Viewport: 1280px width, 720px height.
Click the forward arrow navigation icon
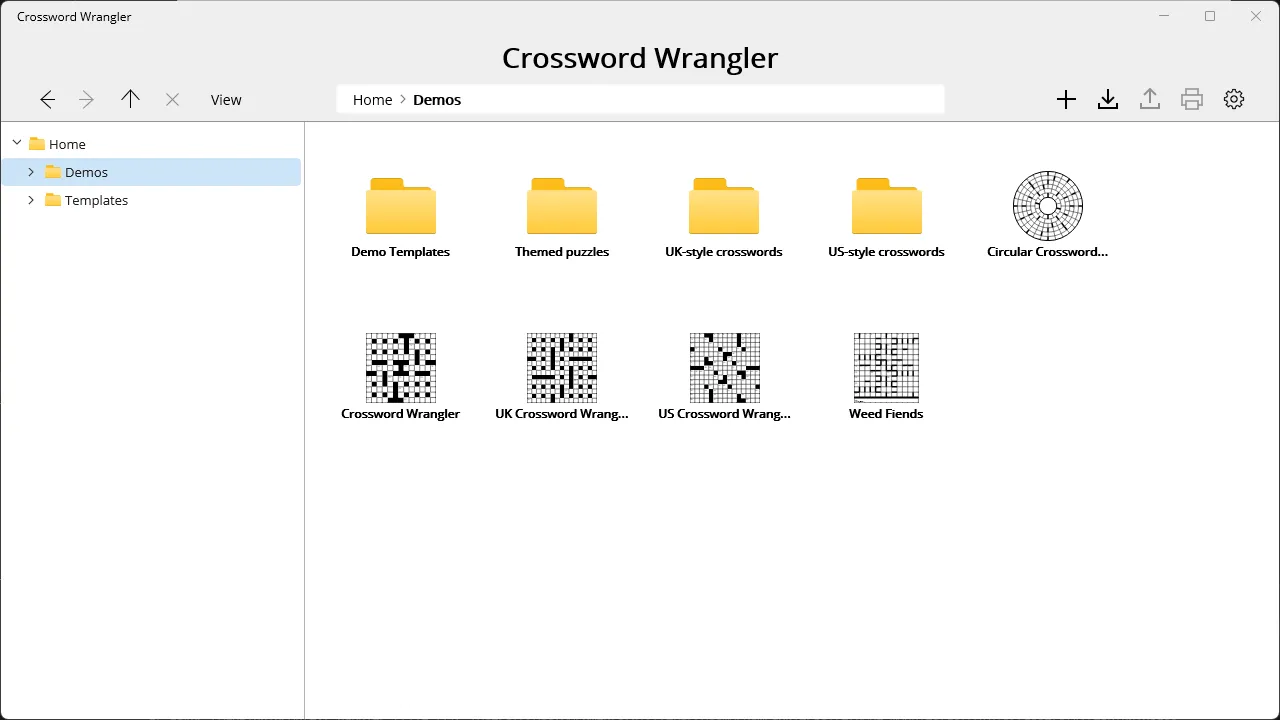(87, 100)
